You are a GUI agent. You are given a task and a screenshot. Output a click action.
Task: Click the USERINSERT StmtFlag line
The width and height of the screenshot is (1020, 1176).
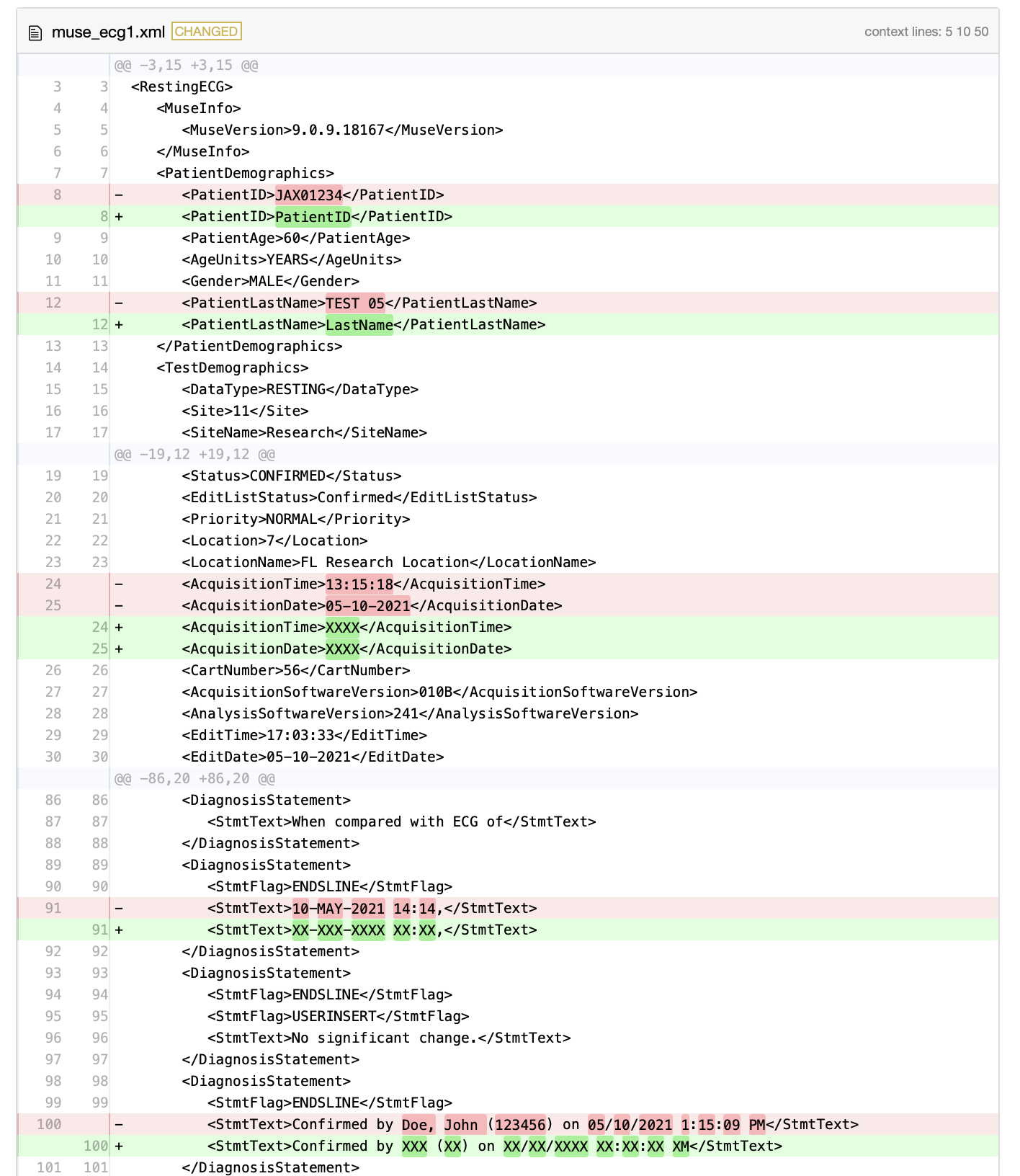click(x=339, y=1016)
